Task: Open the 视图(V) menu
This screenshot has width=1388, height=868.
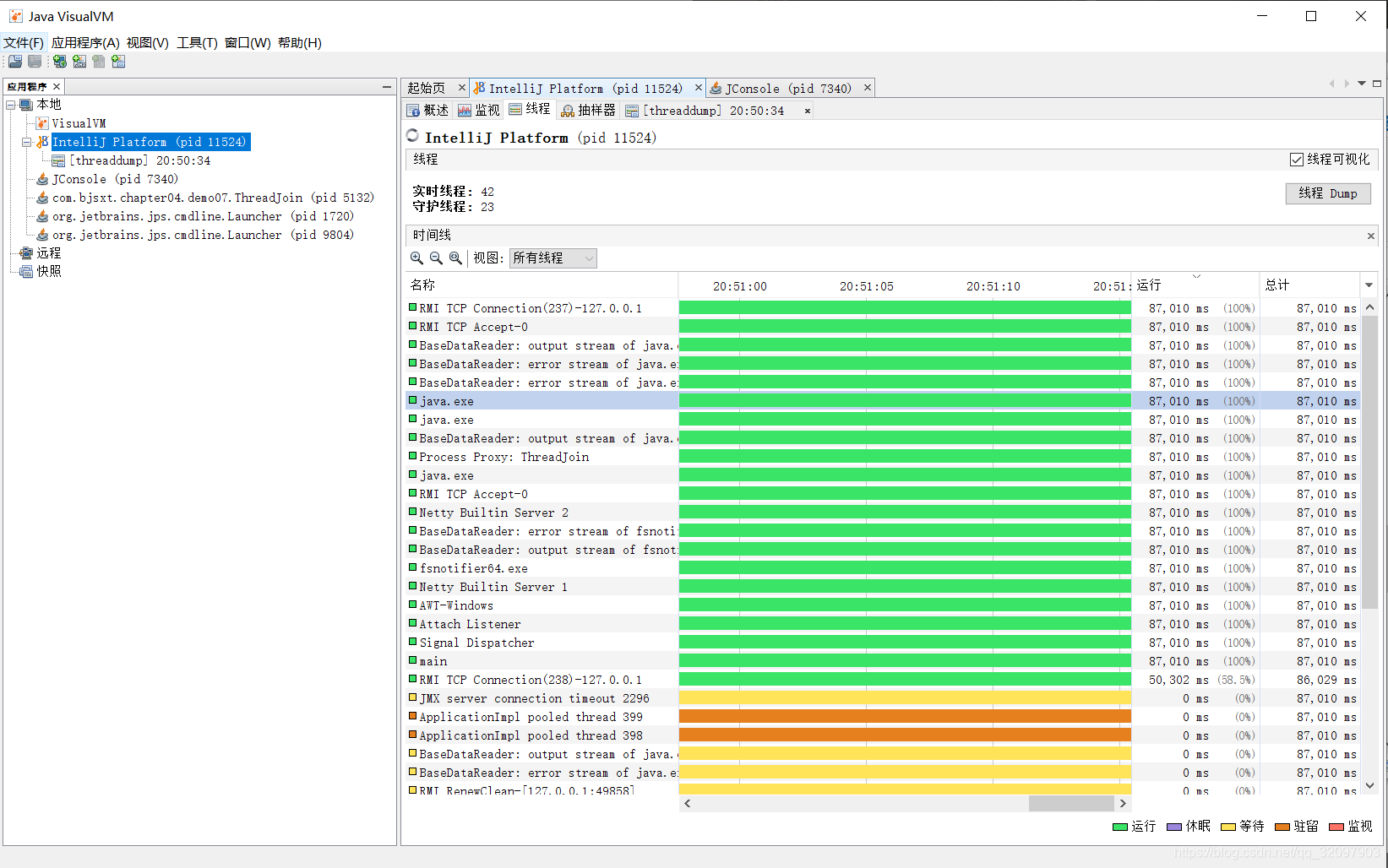Action: pos(148,43)
